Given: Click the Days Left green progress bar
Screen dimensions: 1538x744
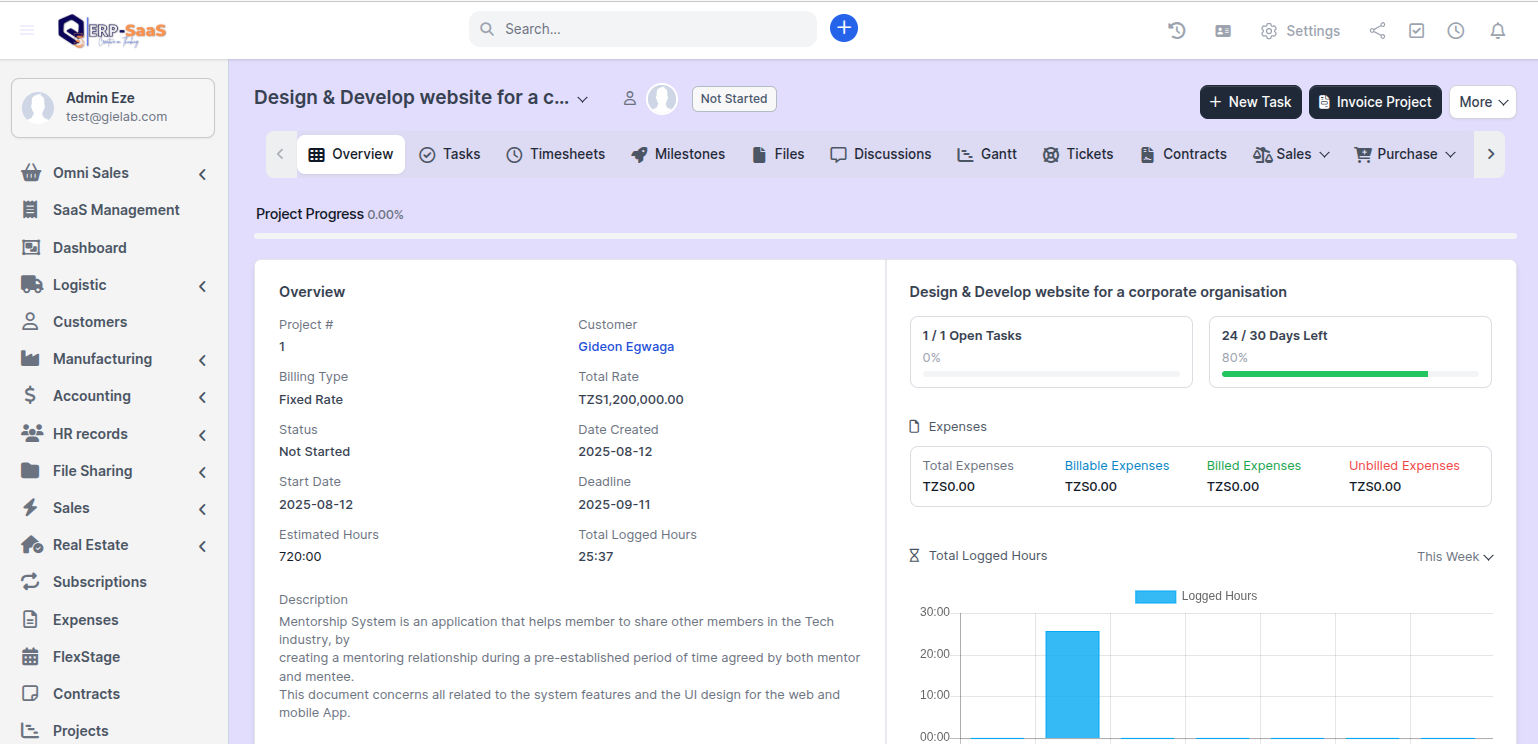Looking at the screenshot, I should pos(1324,374).
